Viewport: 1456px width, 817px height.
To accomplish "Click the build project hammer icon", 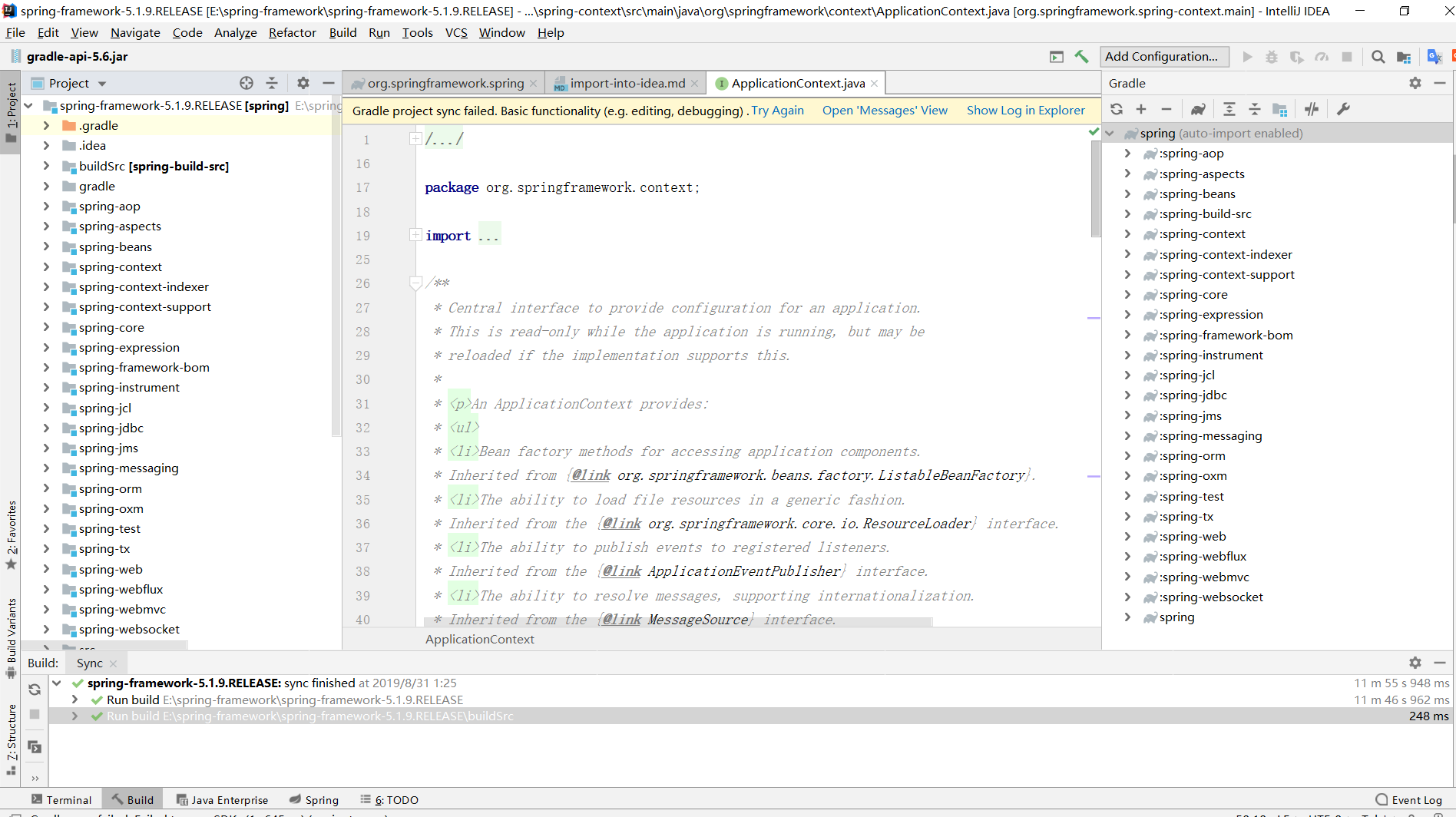I will (x=1081, y=56).
